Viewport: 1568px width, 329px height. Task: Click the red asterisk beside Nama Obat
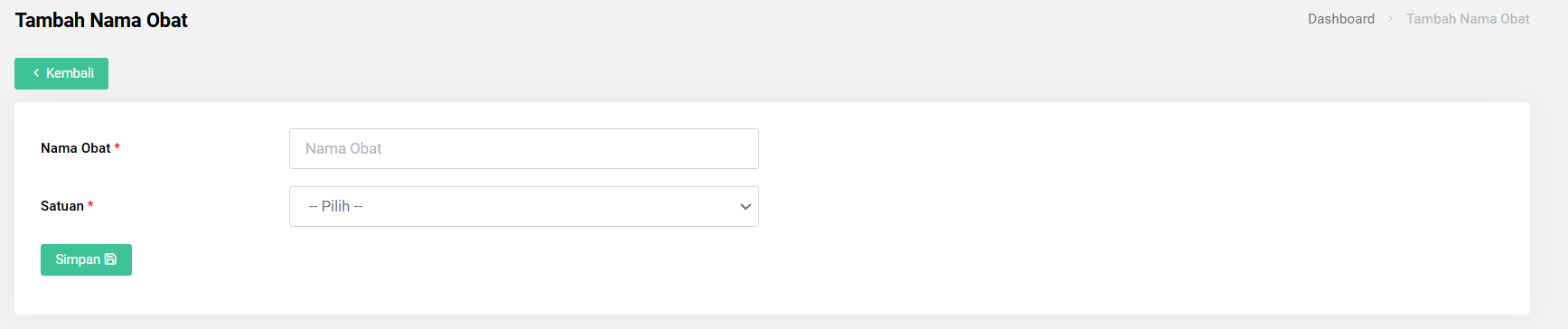pos(117,147)
